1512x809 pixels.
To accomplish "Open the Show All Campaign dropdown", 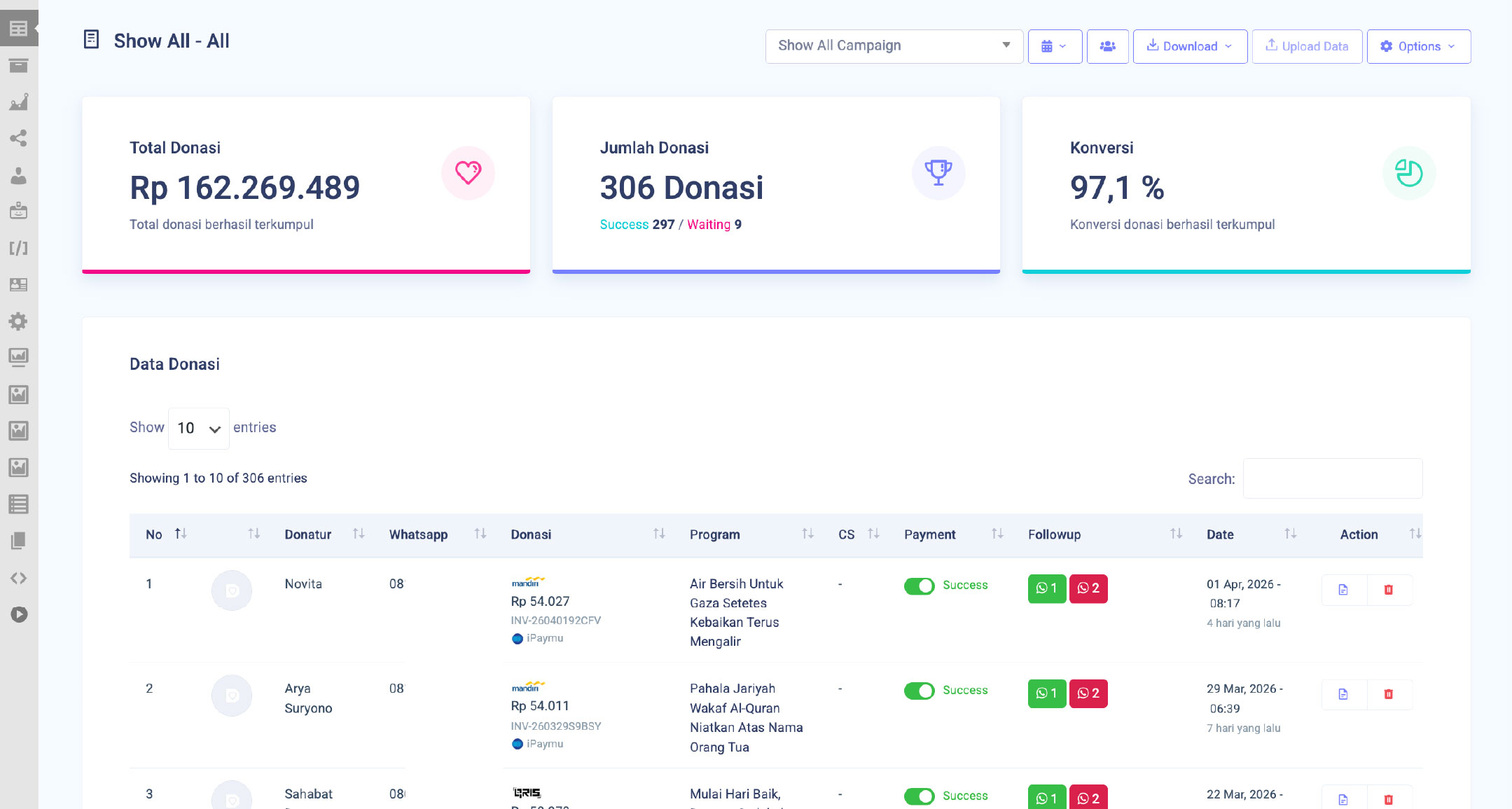I will click(894, 46).
